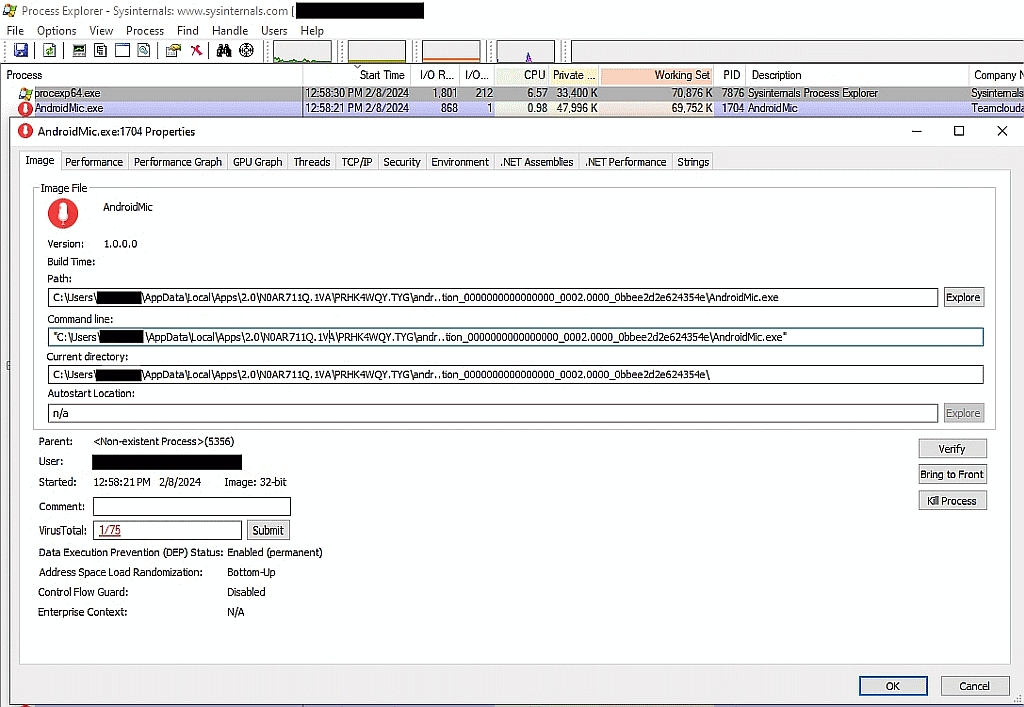Switch to the Threads tab
Viewport: 1024px width, 707px height.
point(312,162)
